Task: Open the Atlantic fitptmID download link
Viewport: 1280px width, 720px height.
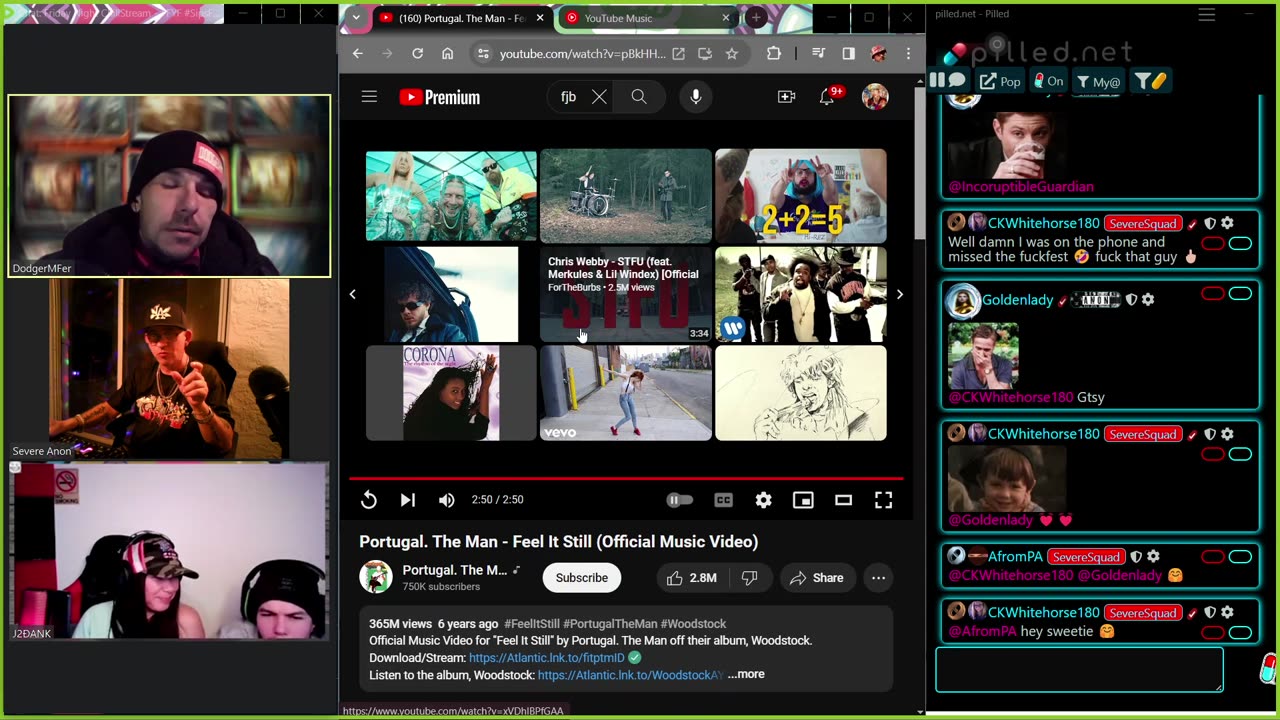Action: pos(546,658)
